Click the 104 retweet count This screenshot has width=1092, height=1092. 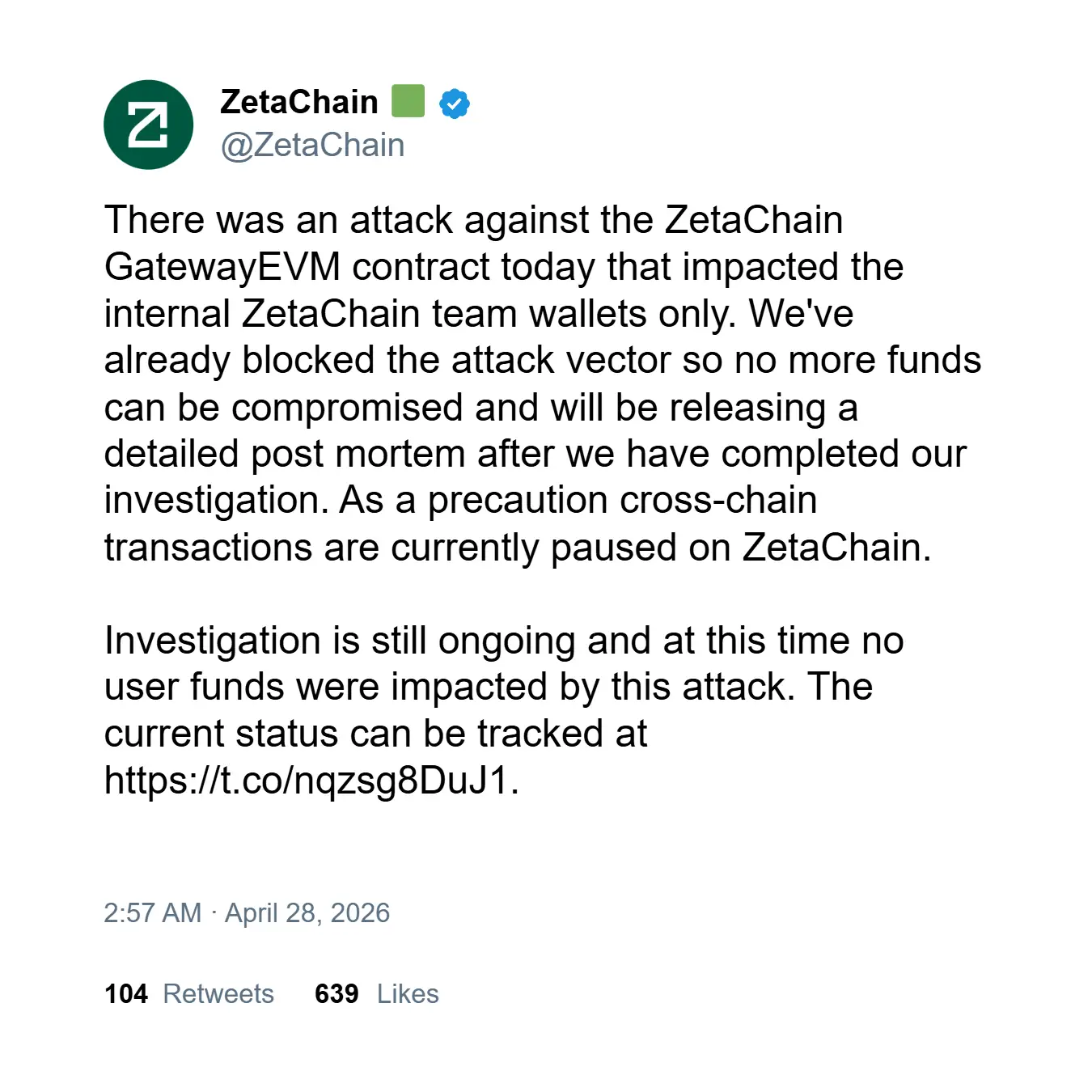[126, 994]
